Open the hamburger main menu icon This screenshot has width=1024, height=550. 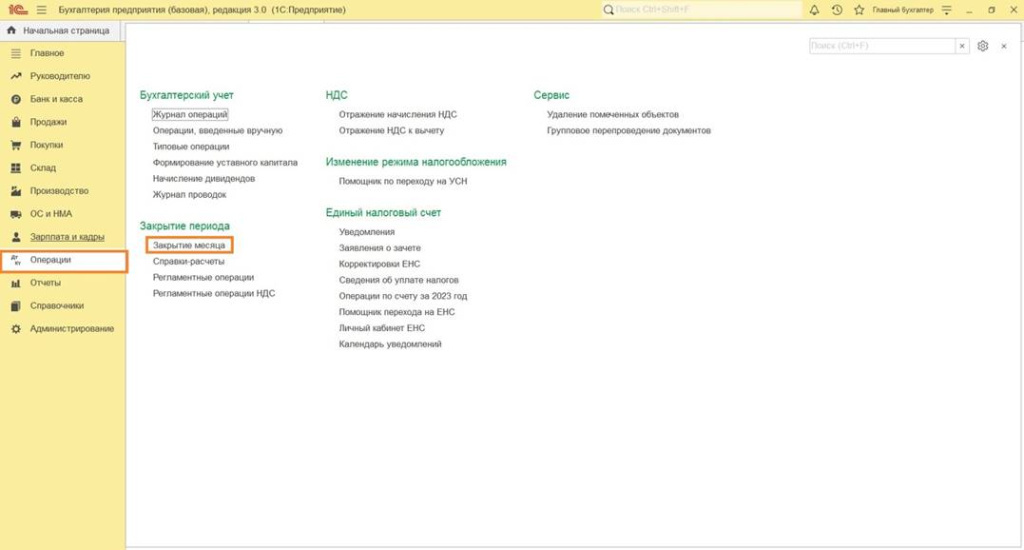pyautogui.click(x=41, y=9)
